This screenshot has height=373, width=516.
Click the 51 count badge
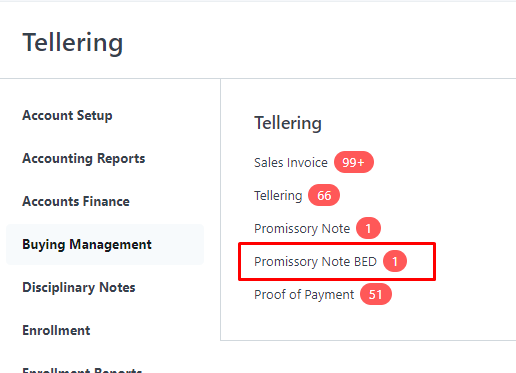(x=376, y=294)
